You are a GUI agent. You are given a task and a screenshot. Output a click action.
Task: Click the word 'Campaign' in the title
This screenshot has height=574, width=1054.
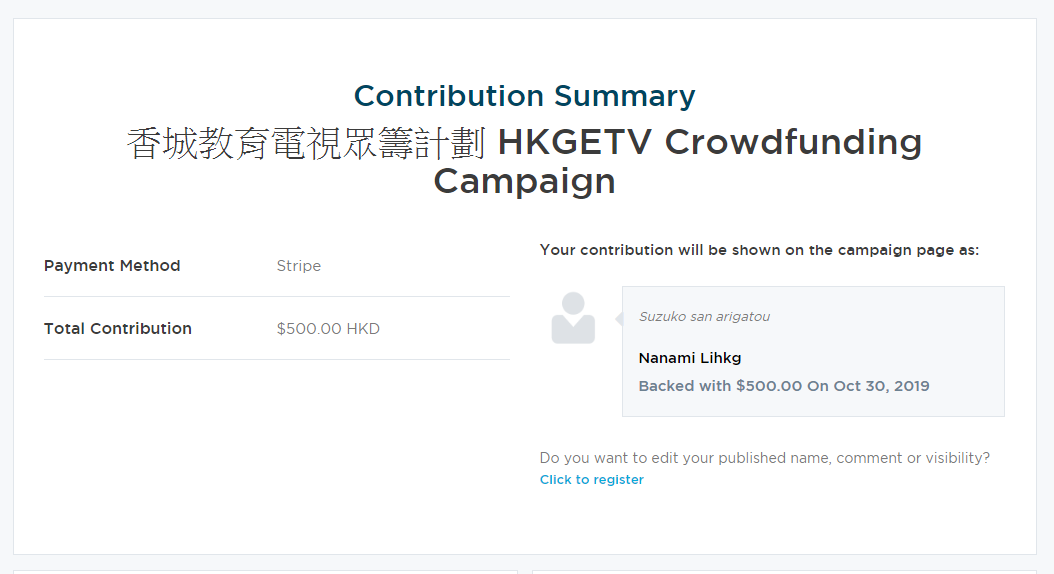(x=524, y=181)
